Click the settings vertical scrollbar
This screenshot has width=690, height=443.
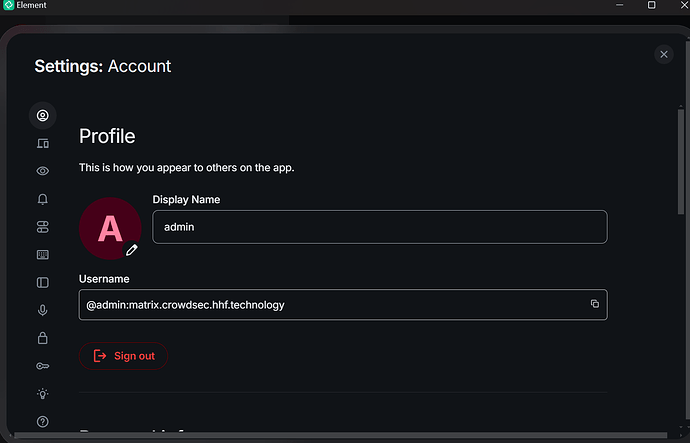point(681,162)
